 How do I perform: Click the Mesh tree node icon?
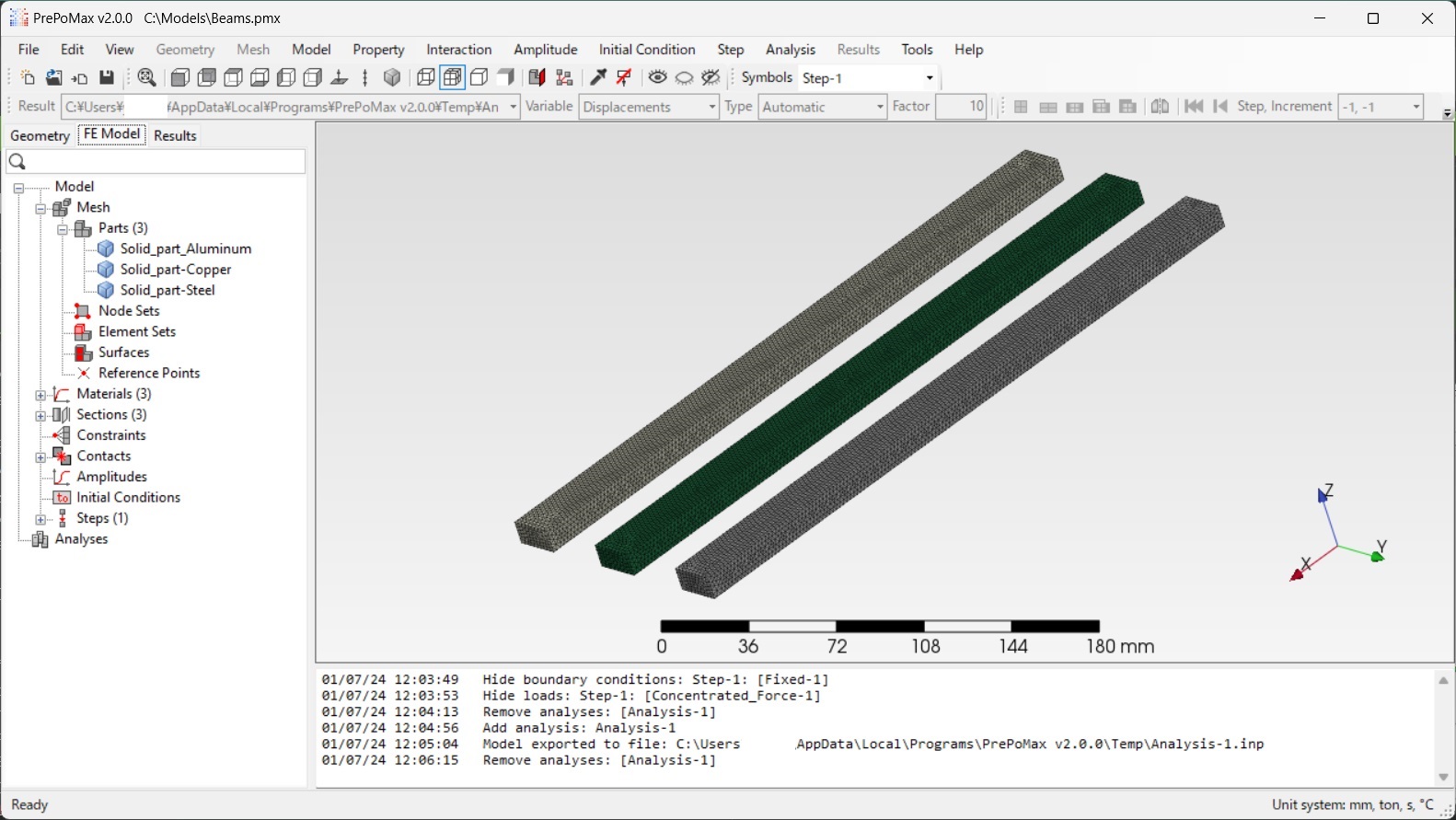(x=62, y=208)
